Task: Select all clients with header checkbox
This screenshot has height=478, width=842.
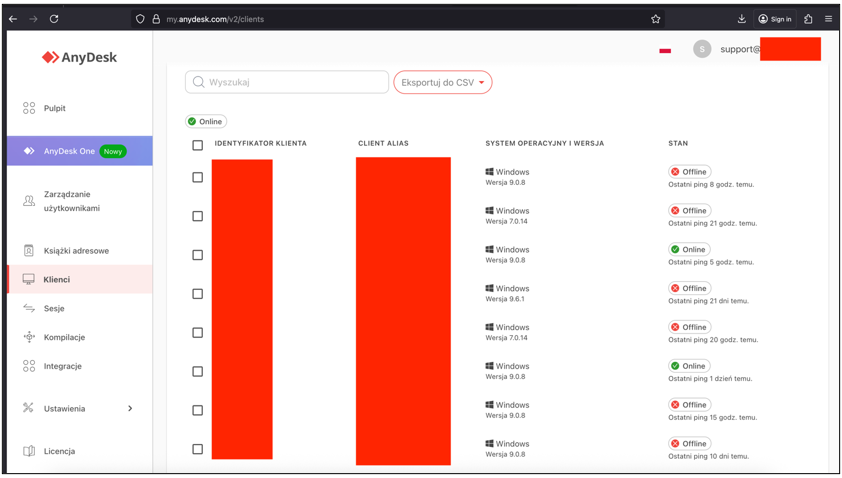Action: pyautogui.click(x=197, y=145)
